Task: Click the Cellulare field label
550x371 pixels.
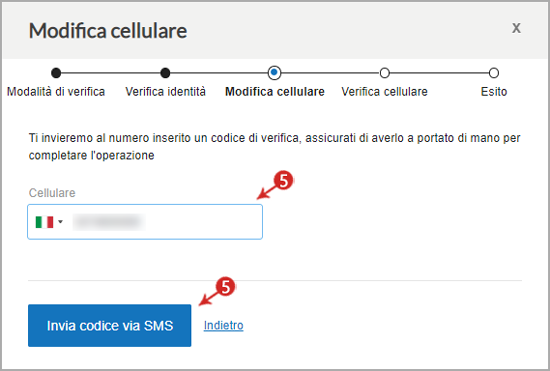Action: click(x=52, y=193)
